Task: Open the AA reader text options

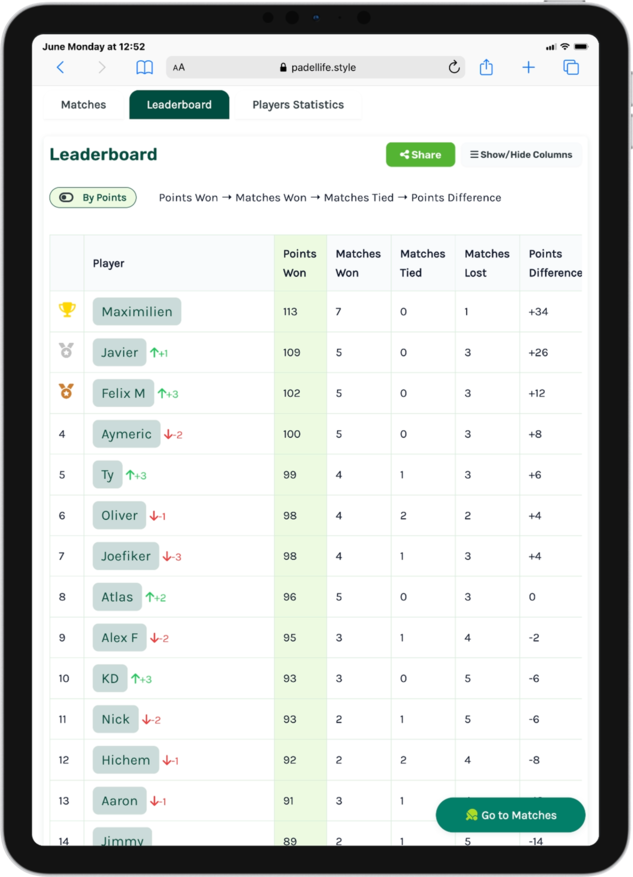Action: point(179,68)
